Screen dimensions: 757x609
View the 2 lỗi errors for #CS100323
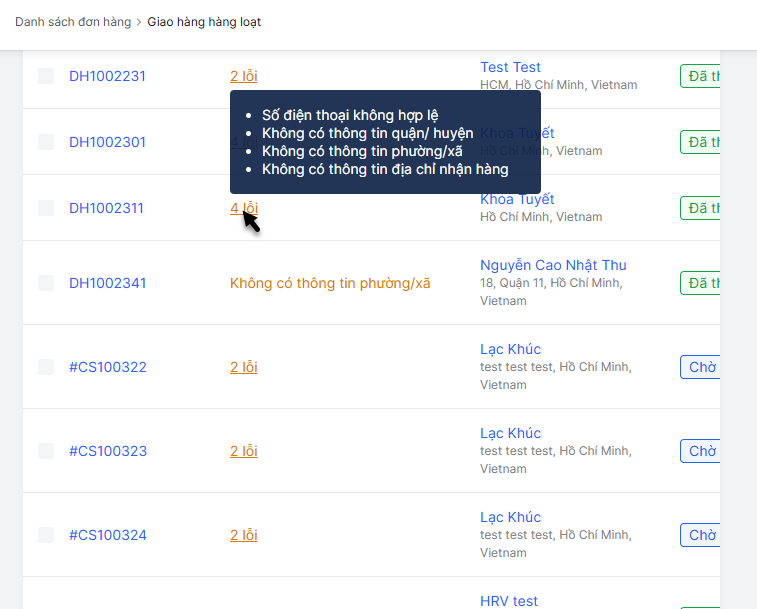(x=244, y=451)
